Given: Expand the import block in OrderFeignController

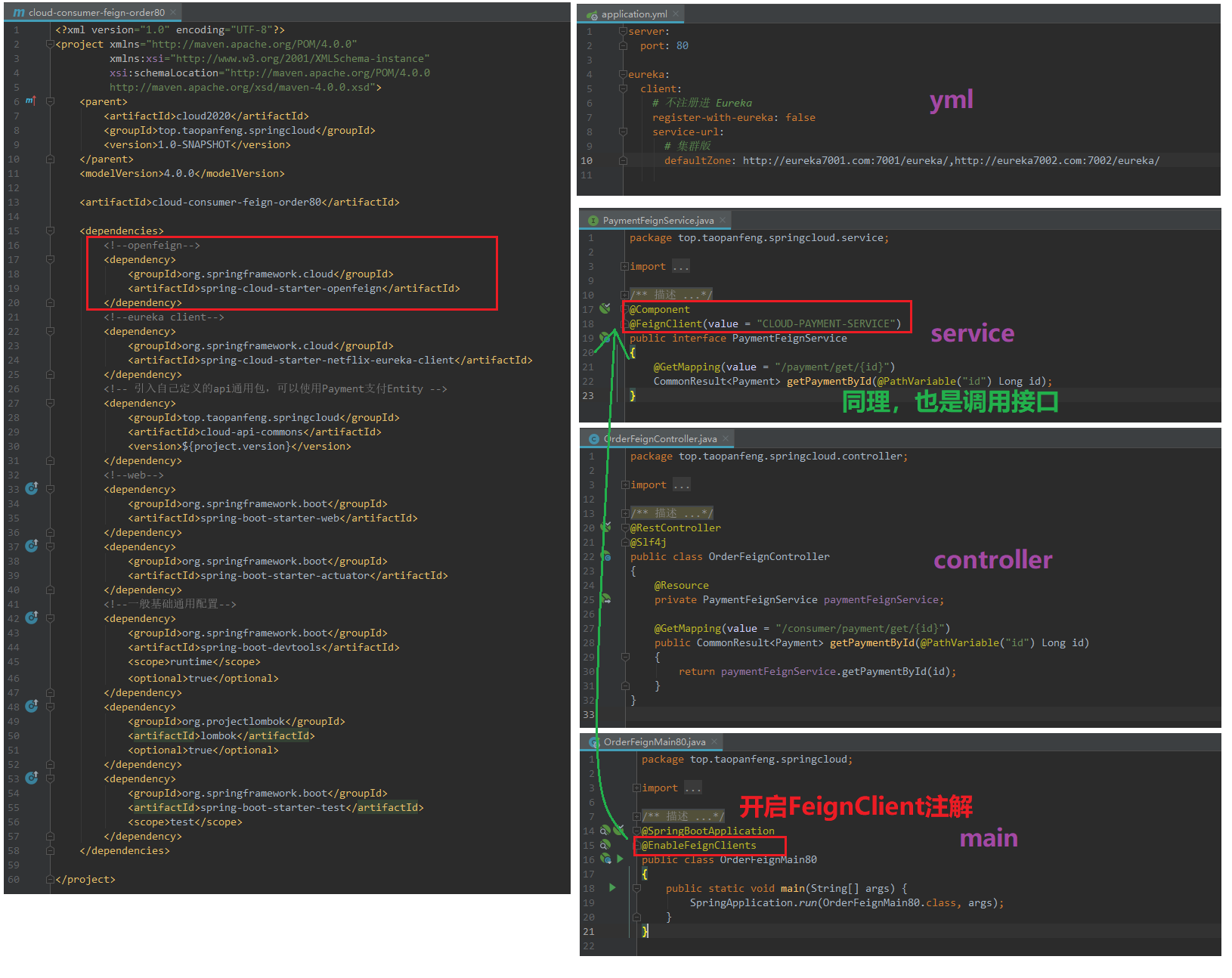Looking at the screenshot, I should (625, 484).
